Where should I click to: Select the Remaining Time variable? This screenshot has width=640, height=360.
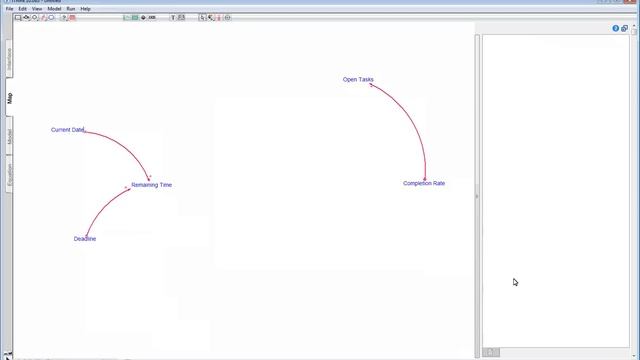[x=151, y=185]
